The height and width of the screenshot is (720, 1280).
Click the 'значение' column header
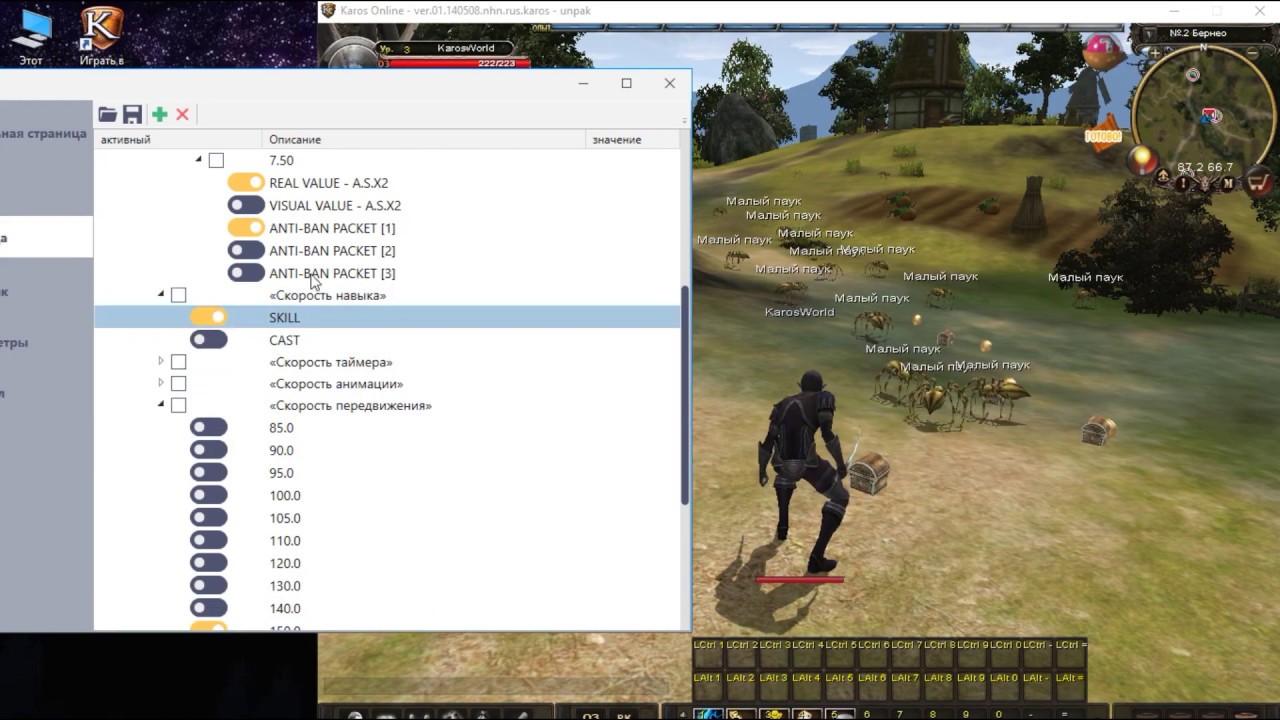tap(633, 139)
